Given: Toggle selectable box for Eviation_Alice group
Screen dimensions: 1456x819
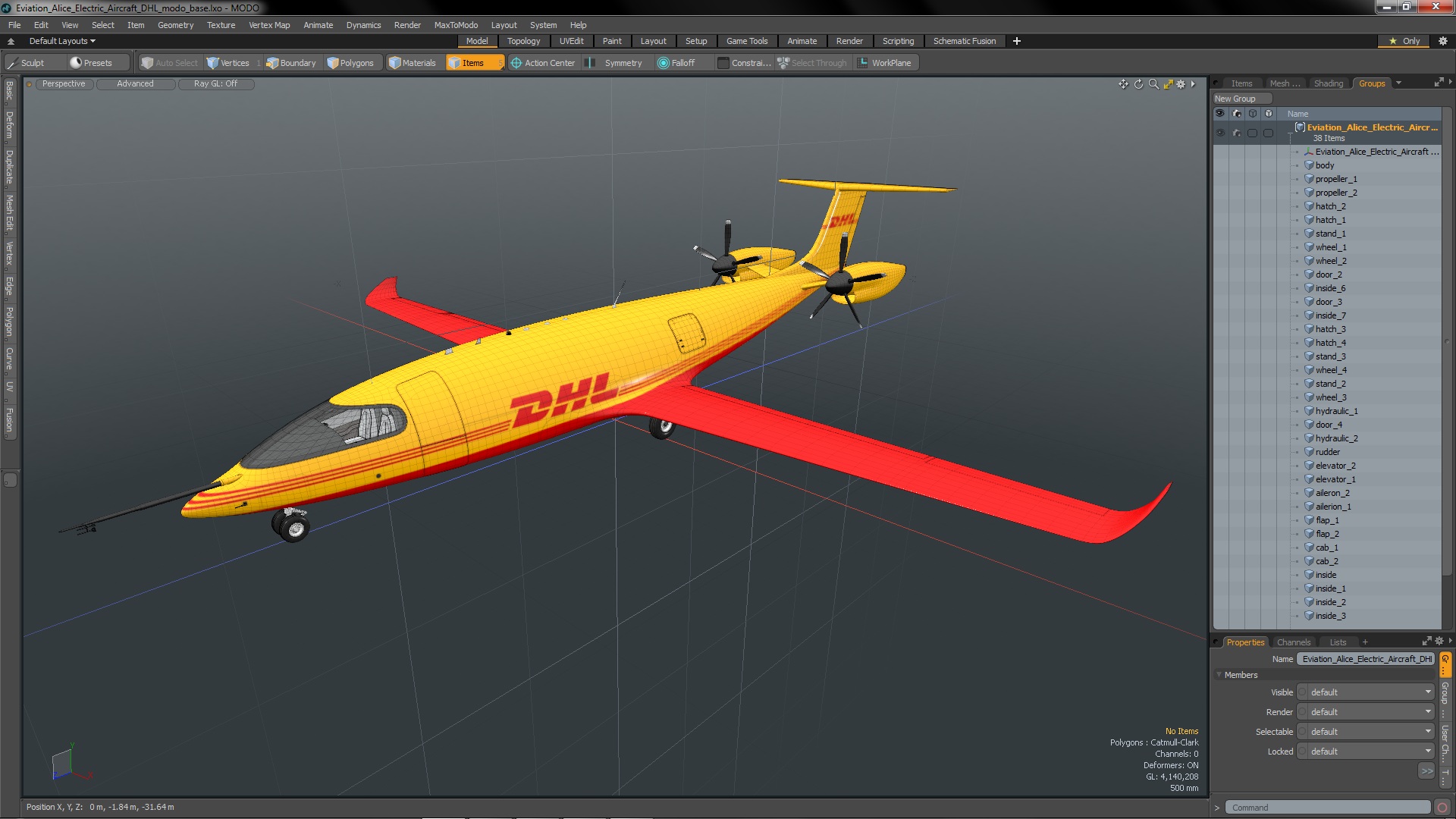Looking at the screenshot, I should tap(1253, 133).
